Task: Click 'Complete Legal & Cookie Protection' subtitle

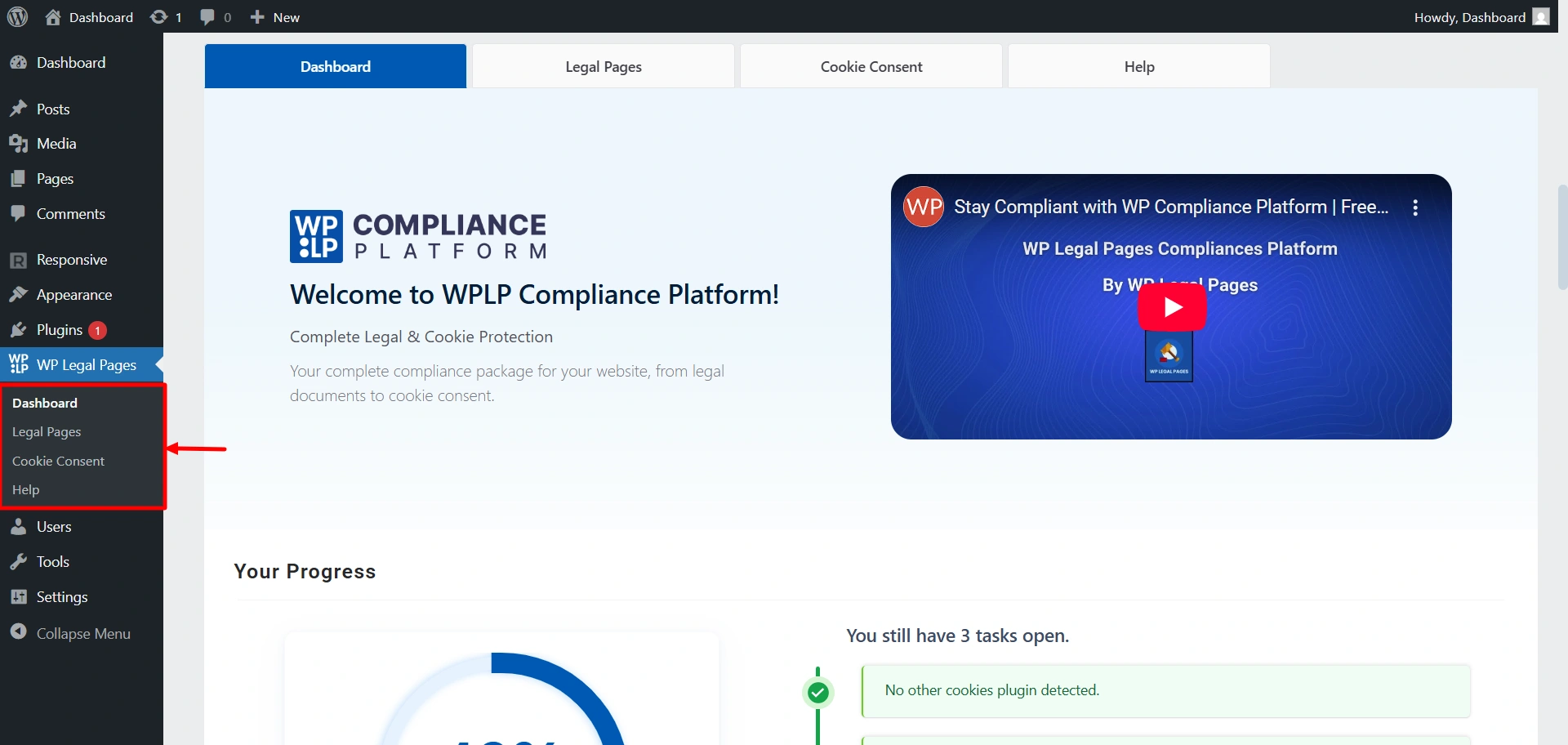Action: (x=421, y=337)
